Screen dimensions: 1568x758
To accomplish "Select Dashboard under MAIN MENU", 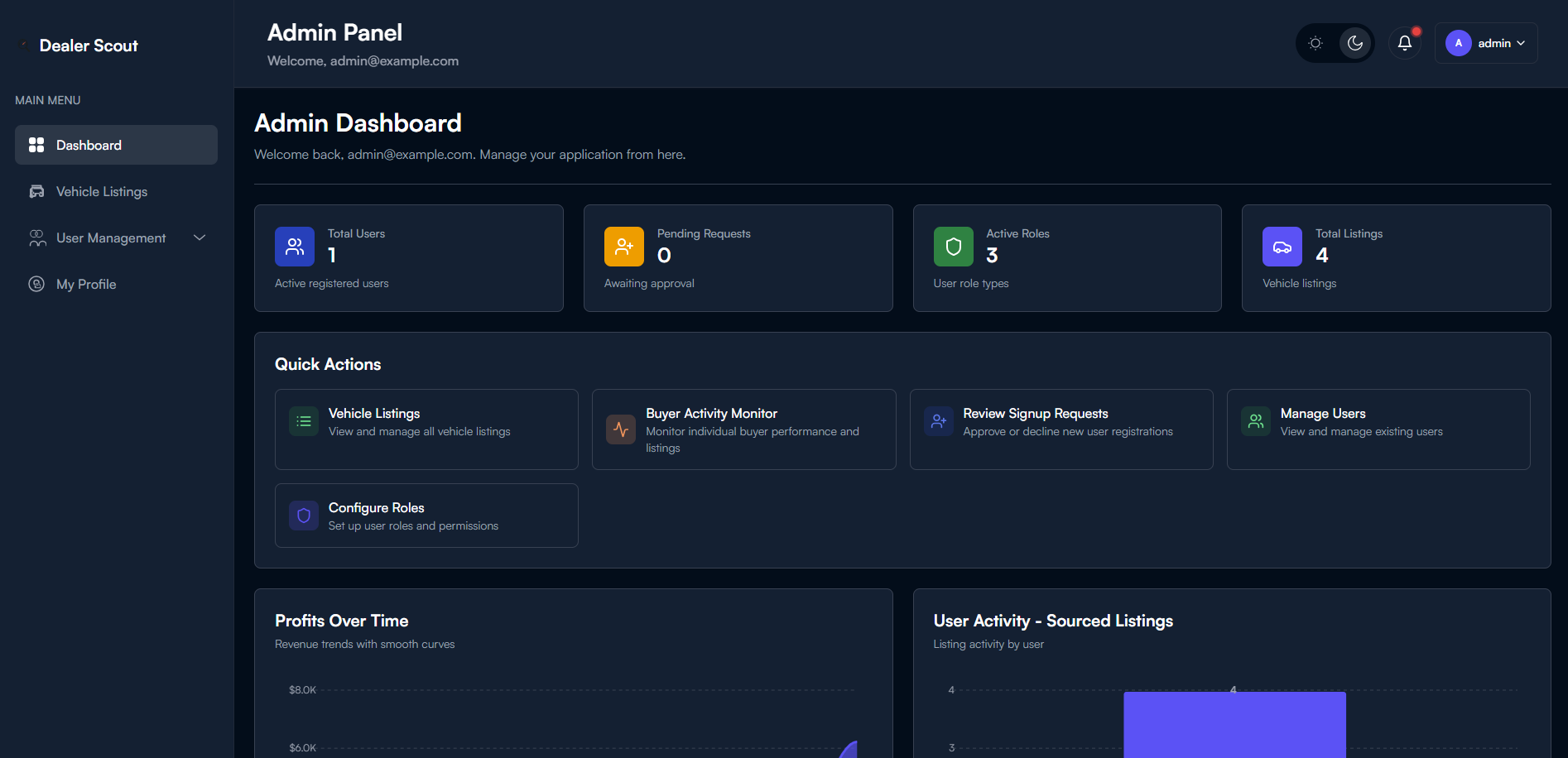I will click(x=89, y=145).
